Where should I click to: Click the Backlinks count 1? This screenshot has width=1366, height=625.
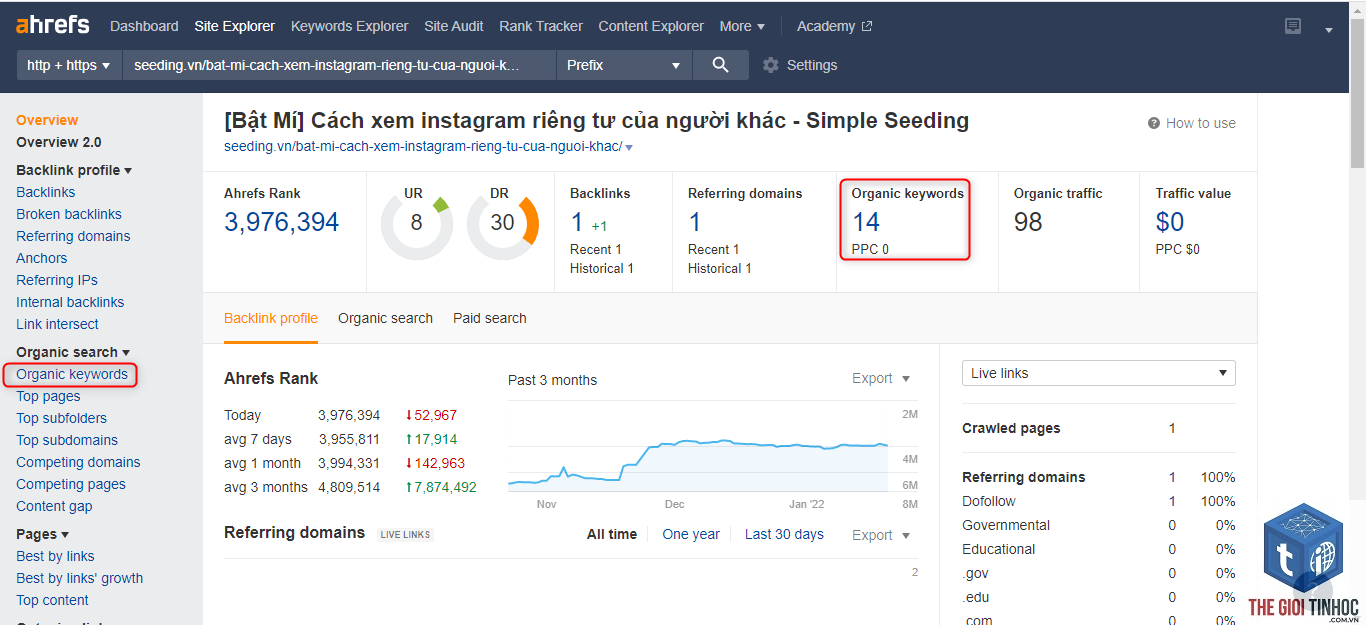pyautogui.click(x=577, y=222)
